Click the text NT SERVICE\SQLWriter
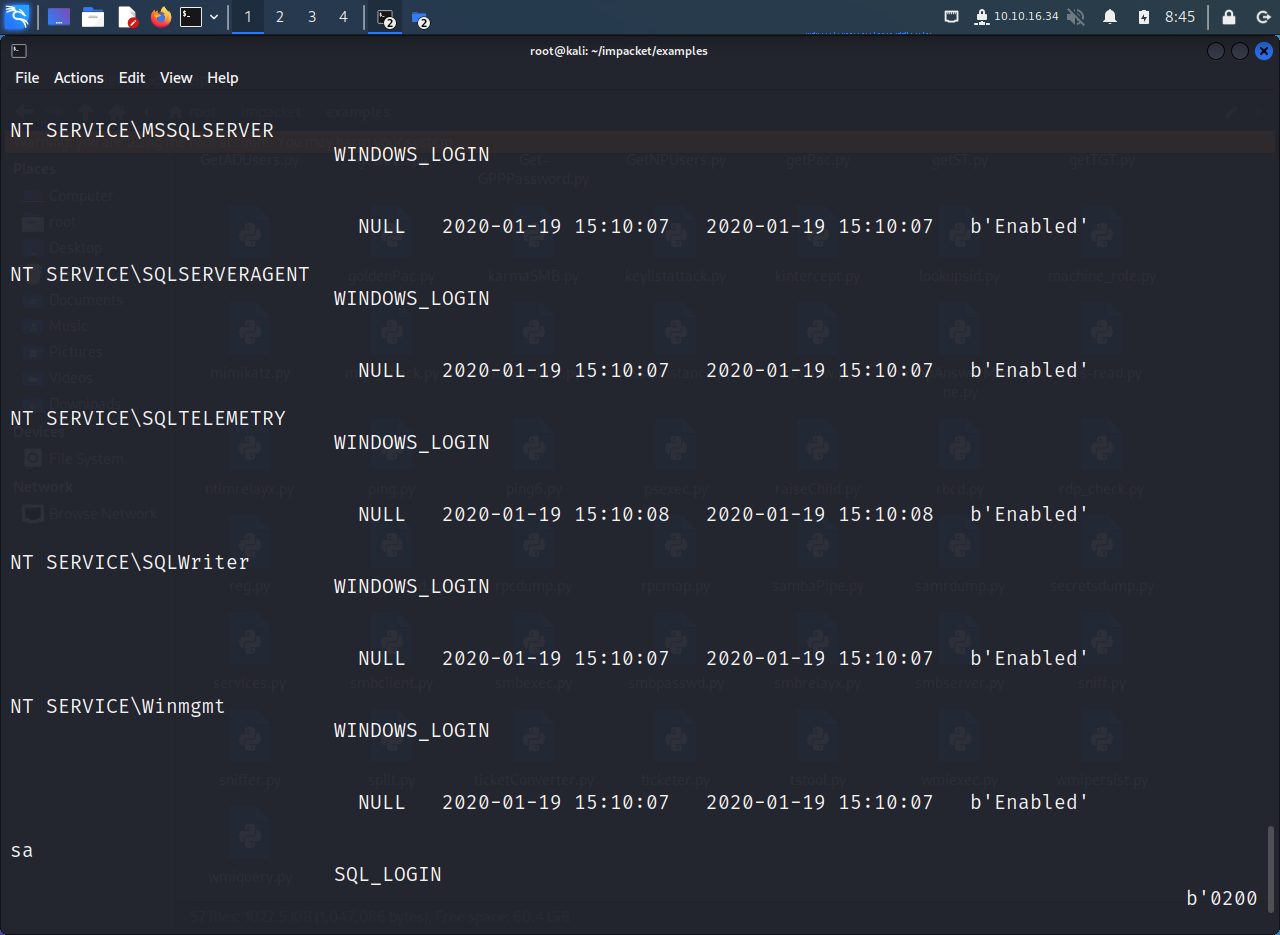Viewport: 1280px width, 935px height. tap(130, 563)
